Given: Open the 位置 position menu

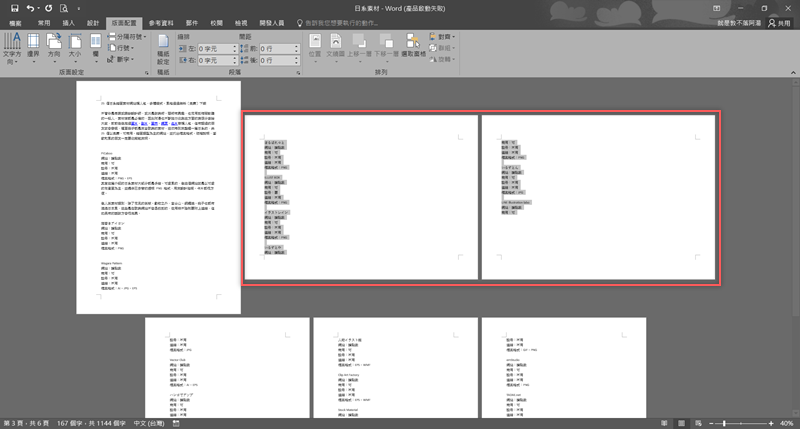Looking at the screenshot, I should [x=315, y=48].
